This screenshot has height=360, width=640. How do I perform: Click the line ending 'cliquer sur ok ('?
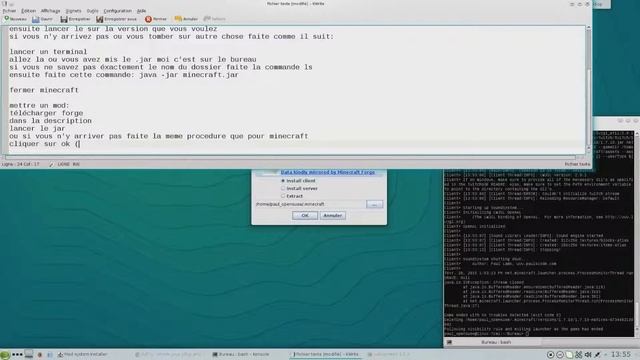pyautogui.click(x=44, y=144)
